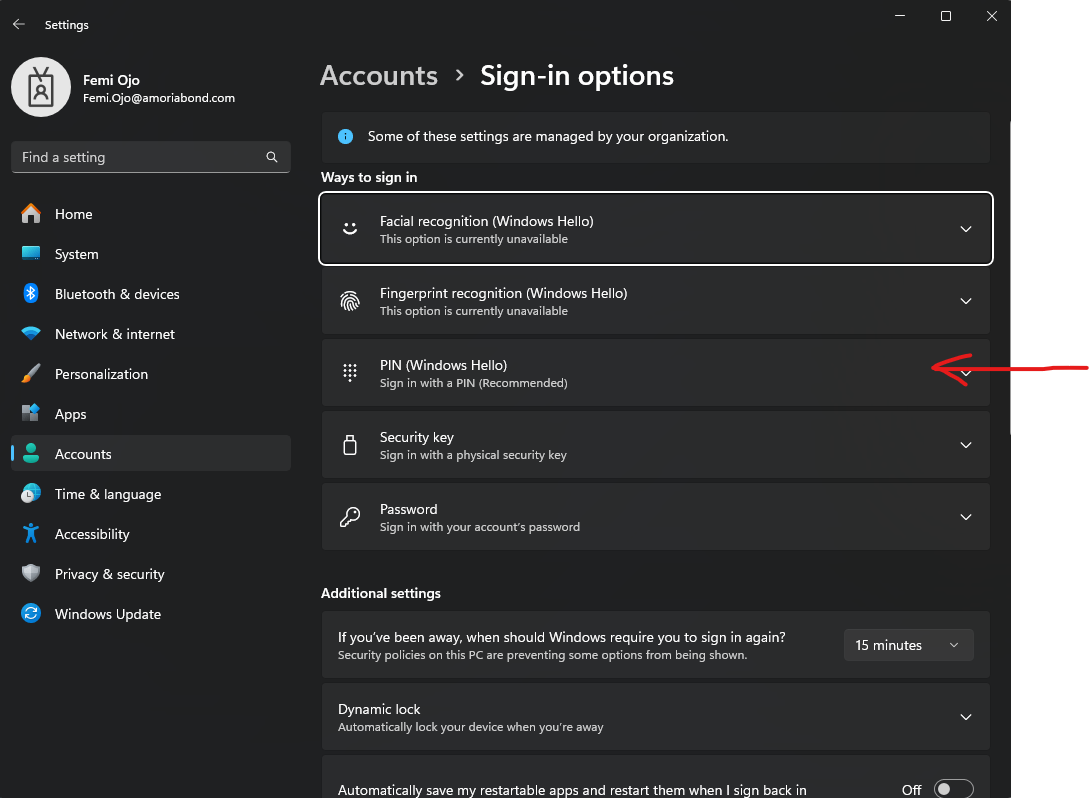This screenshot has width=1089, height=798.
Task: Expand Fingerprint recognition chevron
Action: [x=965, y=301]
